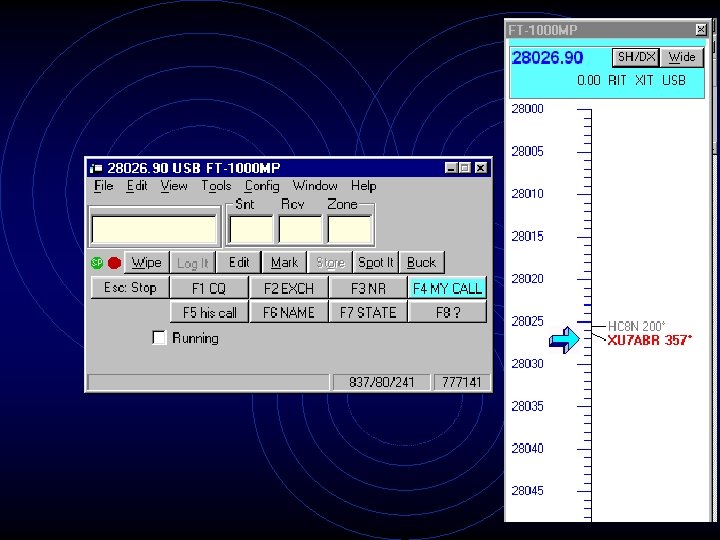Open the File menu
This screenshot has width=720, height=540.
pyautogui.click(x=103, y=186)
